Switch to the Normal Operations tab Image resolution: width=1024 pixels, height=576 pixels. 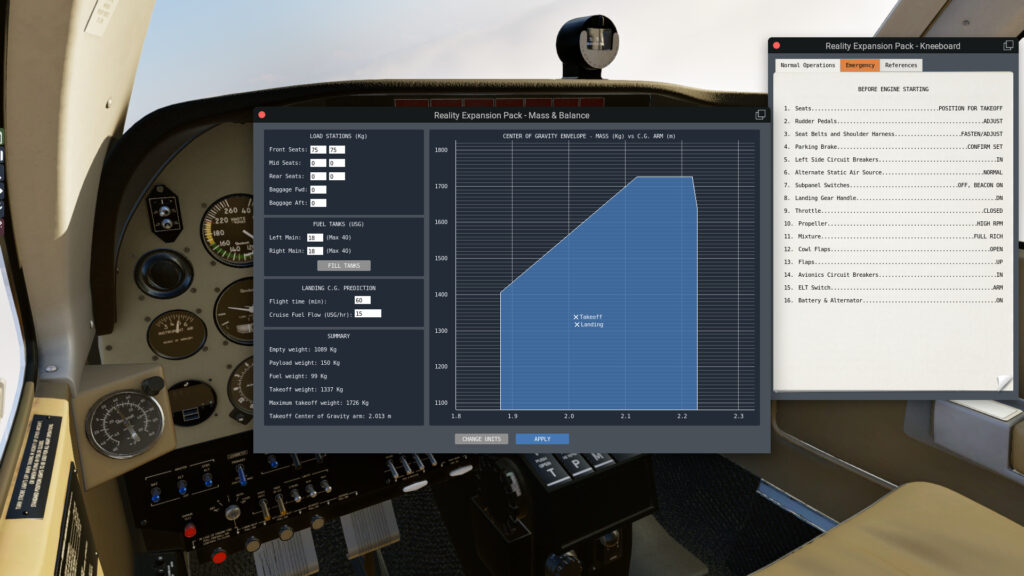point(807,65)
